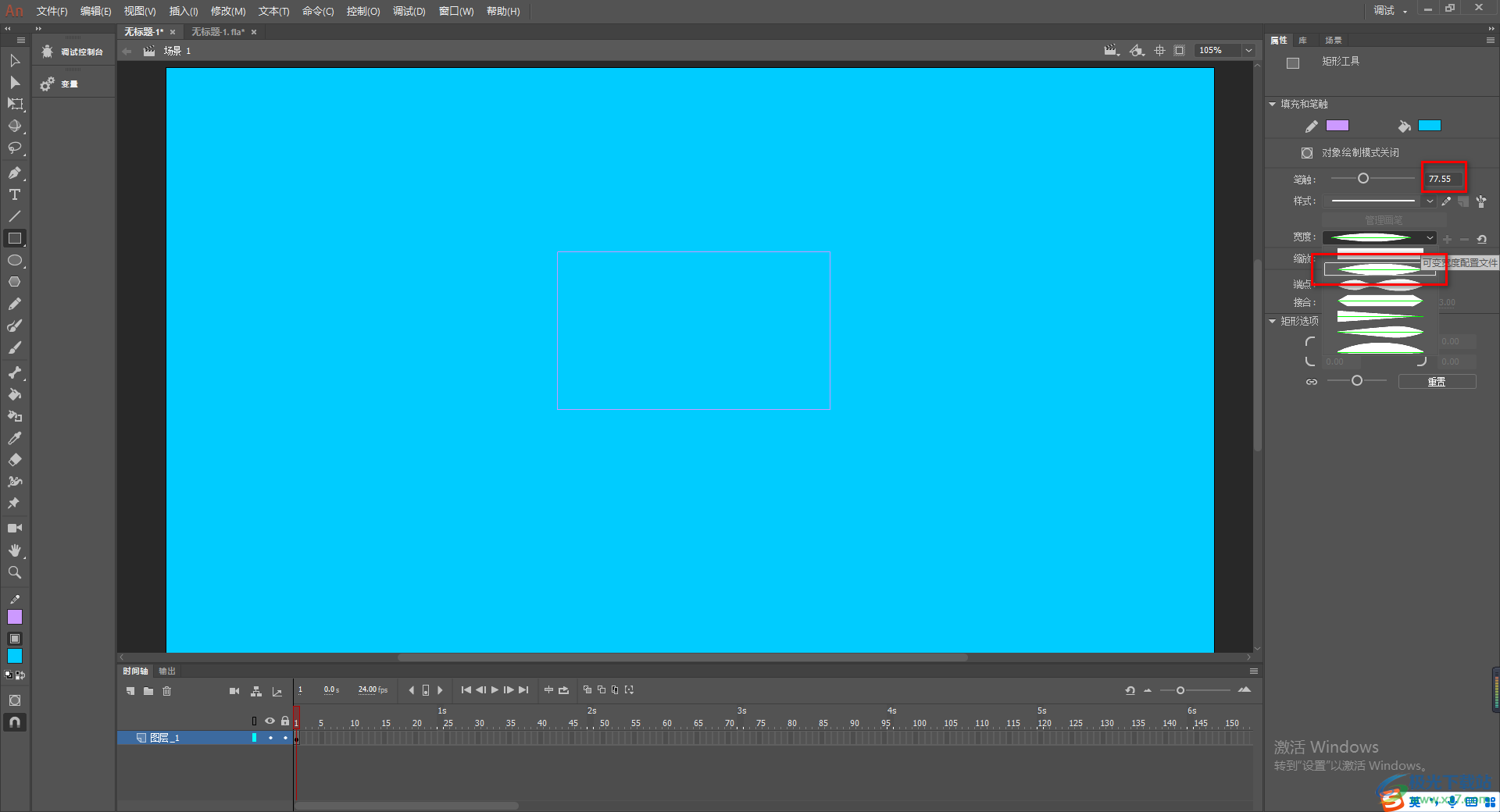Image resolution: width=1500 pixels, height=812 pixels.
Task: Select the Line tool
Action: click(15, 216)
